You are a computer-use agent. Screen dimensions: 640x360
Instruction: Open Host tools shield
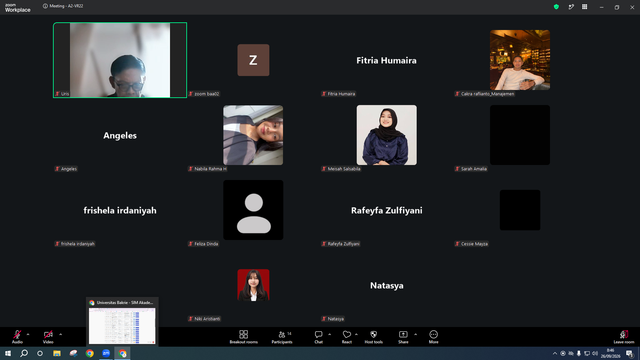click(373, 337)
